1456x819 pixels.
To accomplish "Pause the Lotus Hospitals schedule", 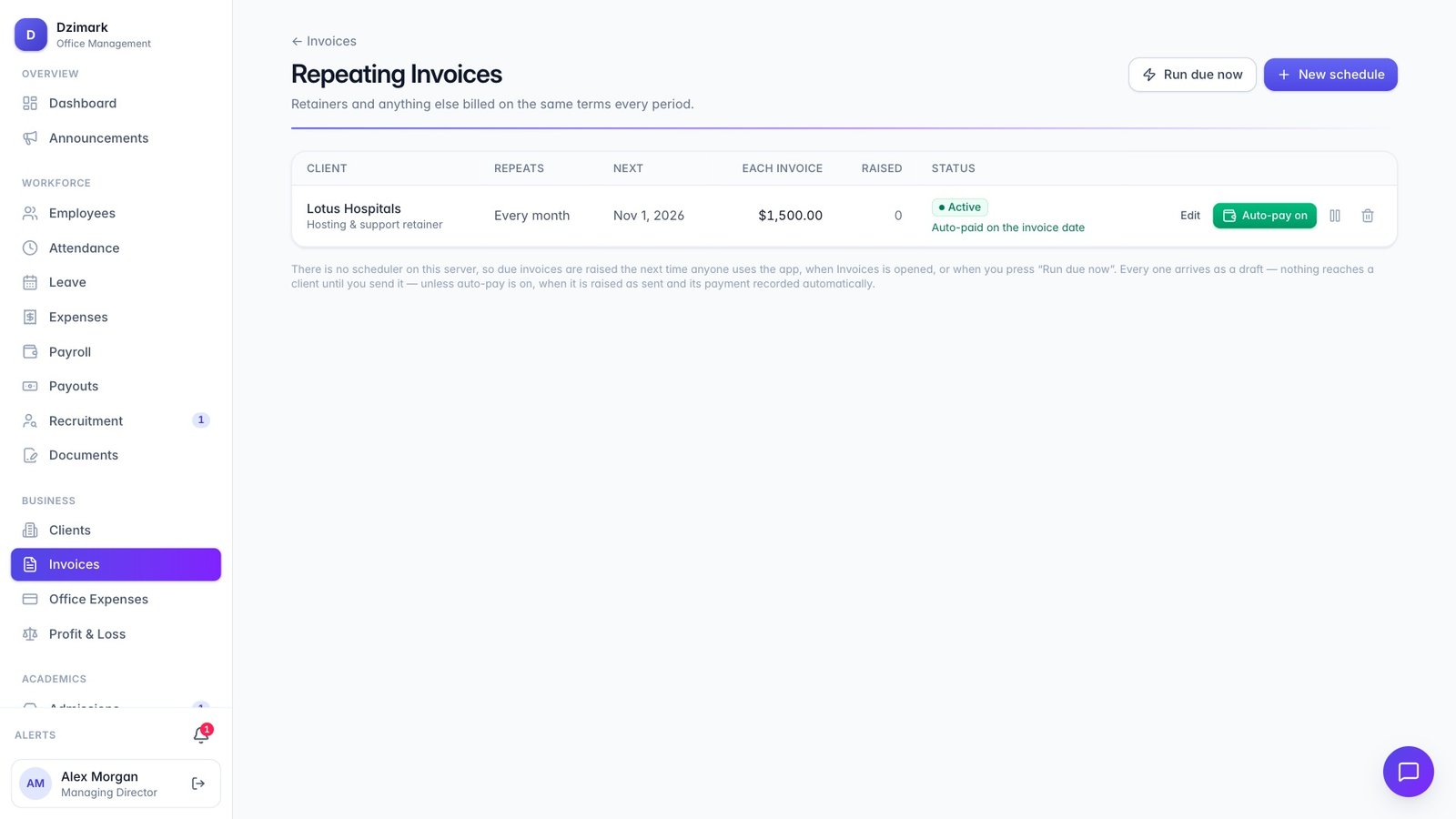I will pos(1335,216).
